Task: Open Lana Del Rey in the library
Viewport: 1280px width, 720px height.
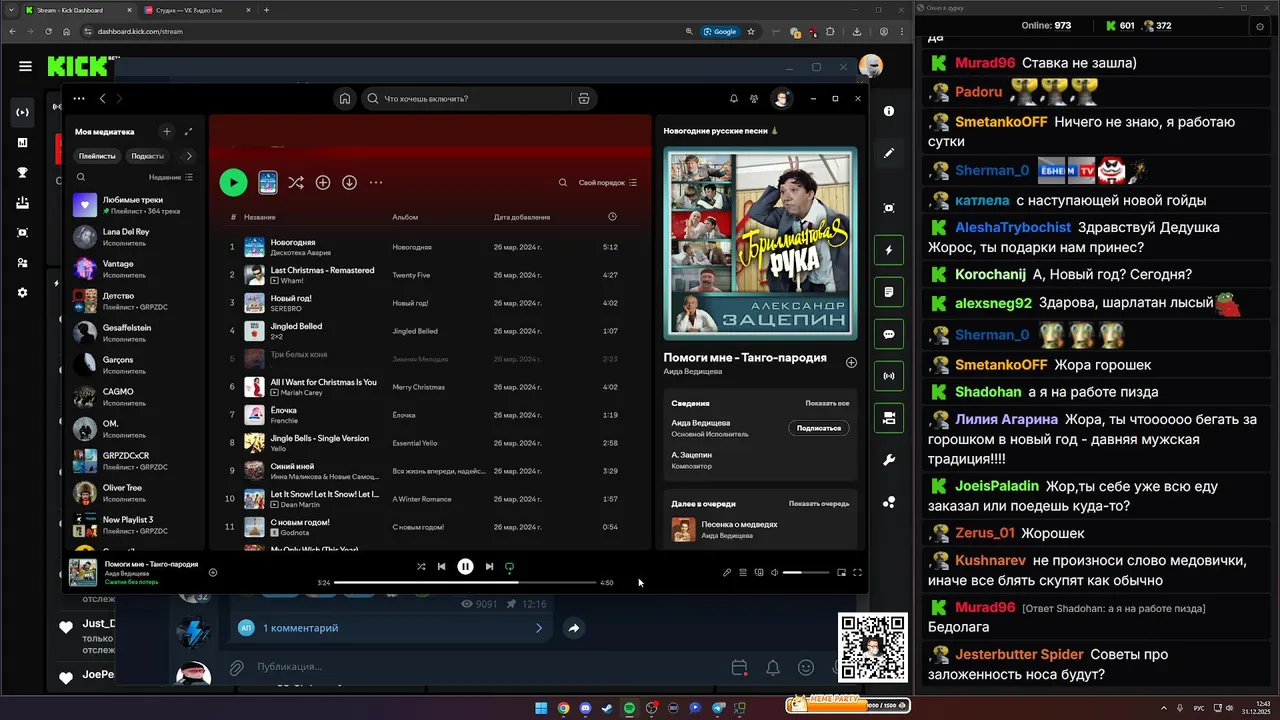Action: tap(135, 237)
